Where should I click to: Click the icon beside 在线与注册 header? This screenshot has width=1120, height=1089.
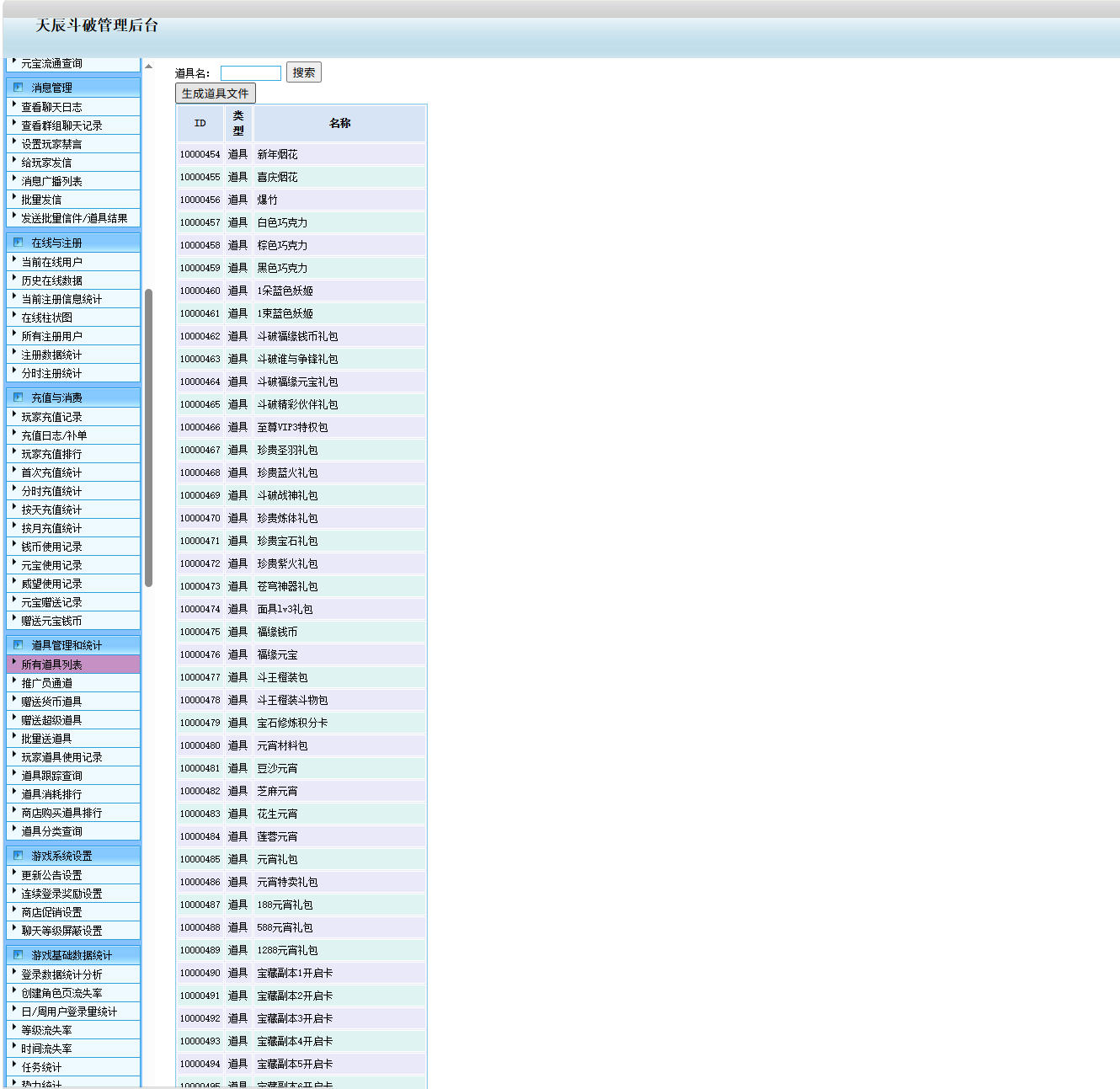point(18,243)
